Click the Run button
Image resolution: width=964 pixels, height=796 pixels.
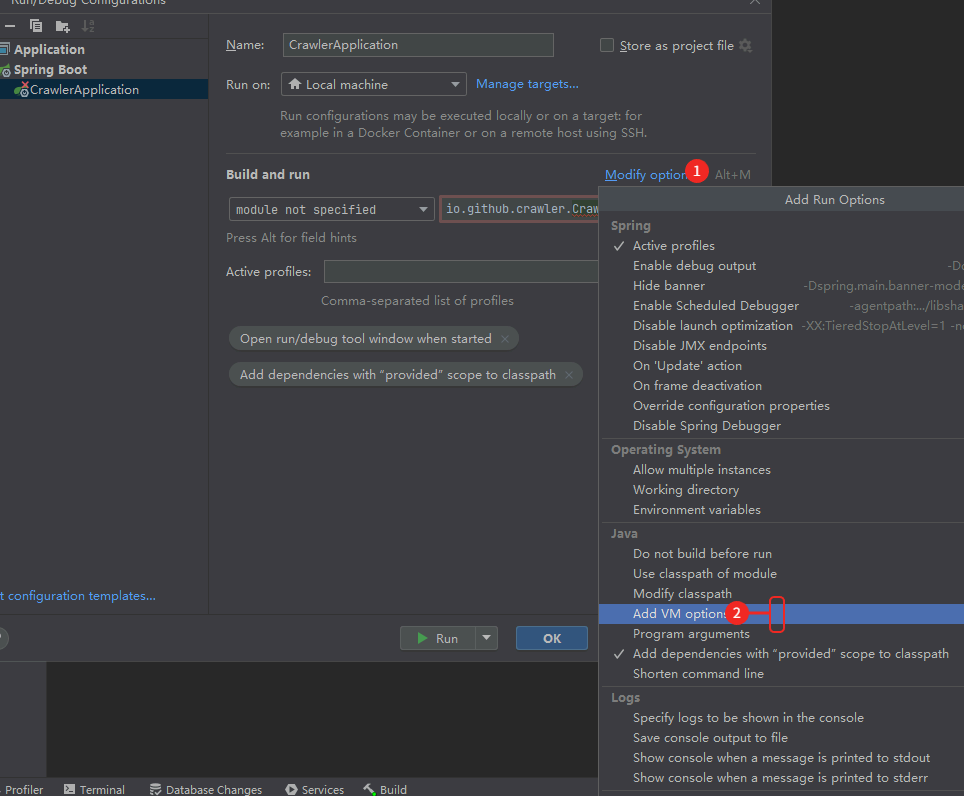point(437,638)
